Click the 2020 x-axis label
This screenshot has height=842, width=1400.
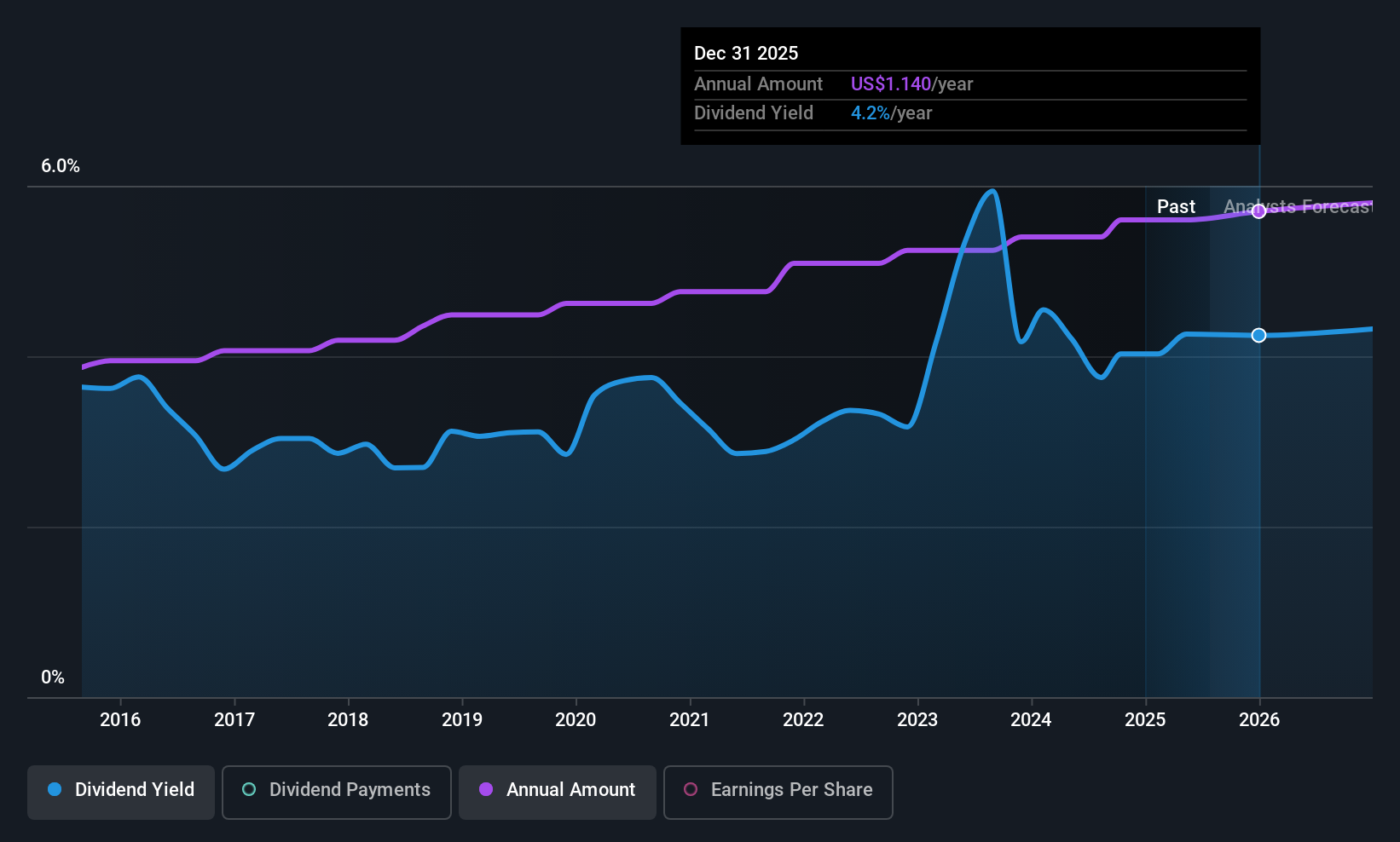(576, 719)
